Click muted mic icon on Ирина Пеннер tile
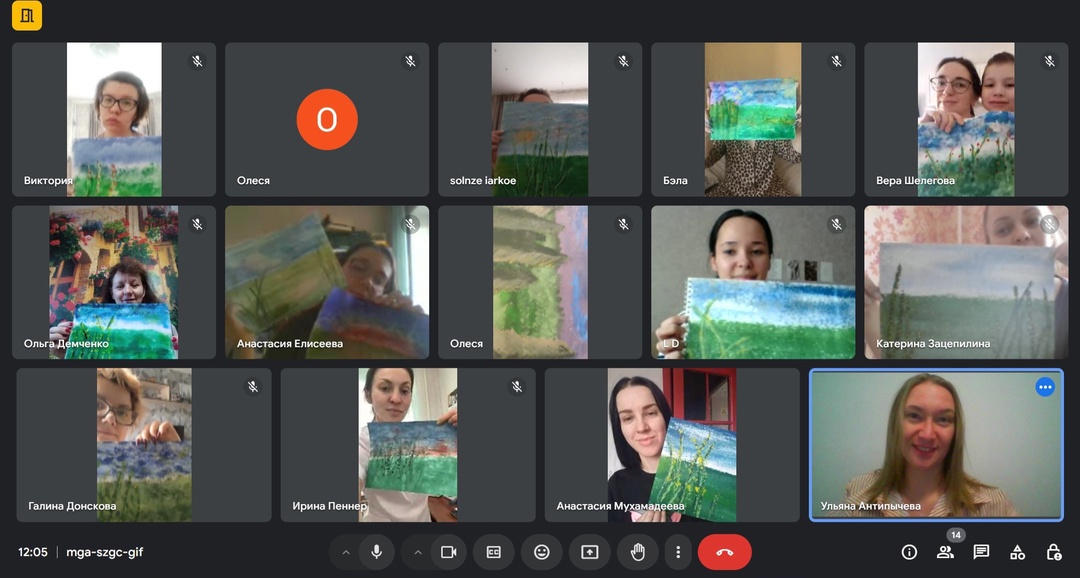 click(517, 387)
